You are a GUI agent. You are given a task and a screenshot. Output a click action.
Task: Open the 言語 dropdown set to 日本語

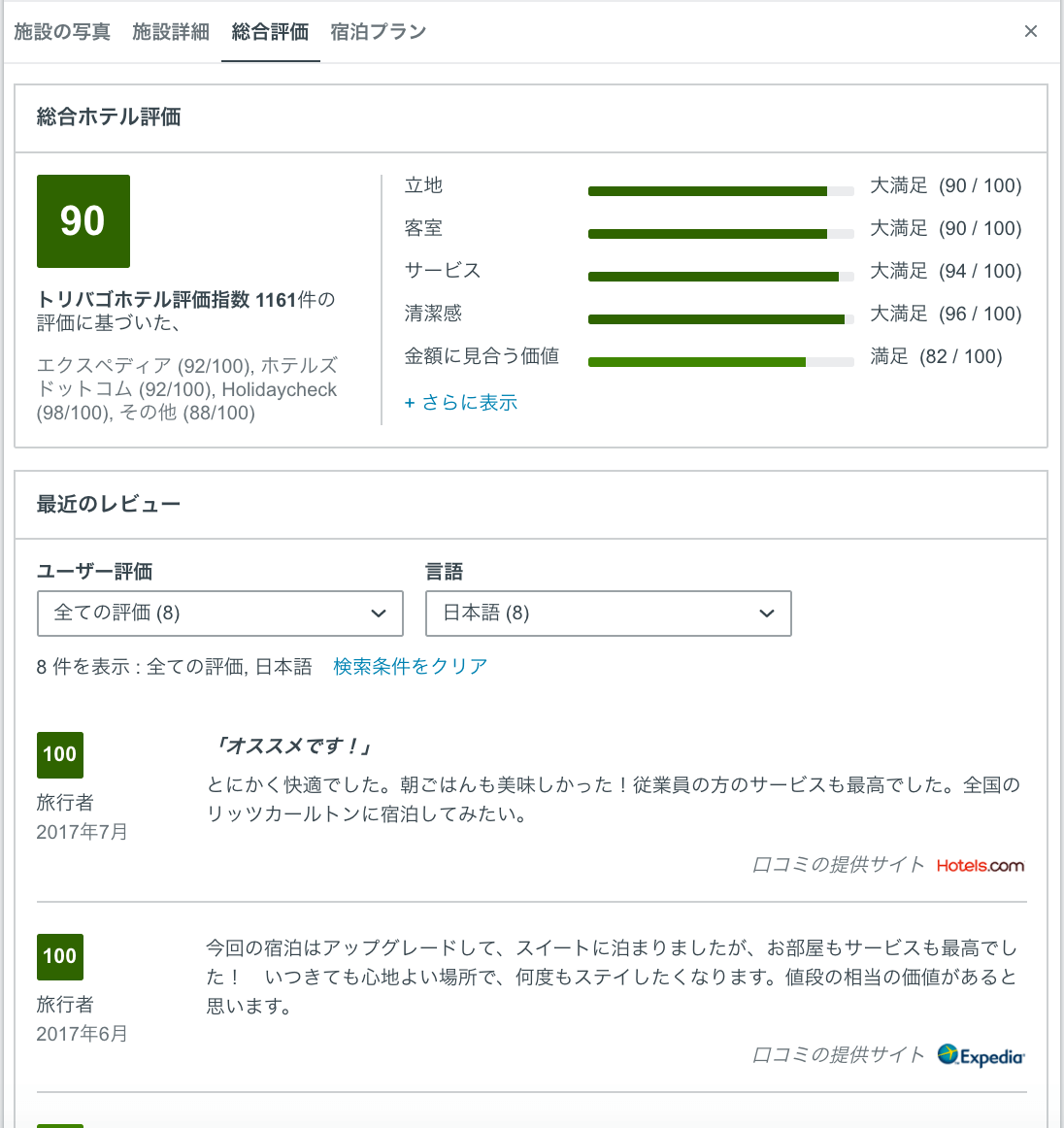click(608, 614)
